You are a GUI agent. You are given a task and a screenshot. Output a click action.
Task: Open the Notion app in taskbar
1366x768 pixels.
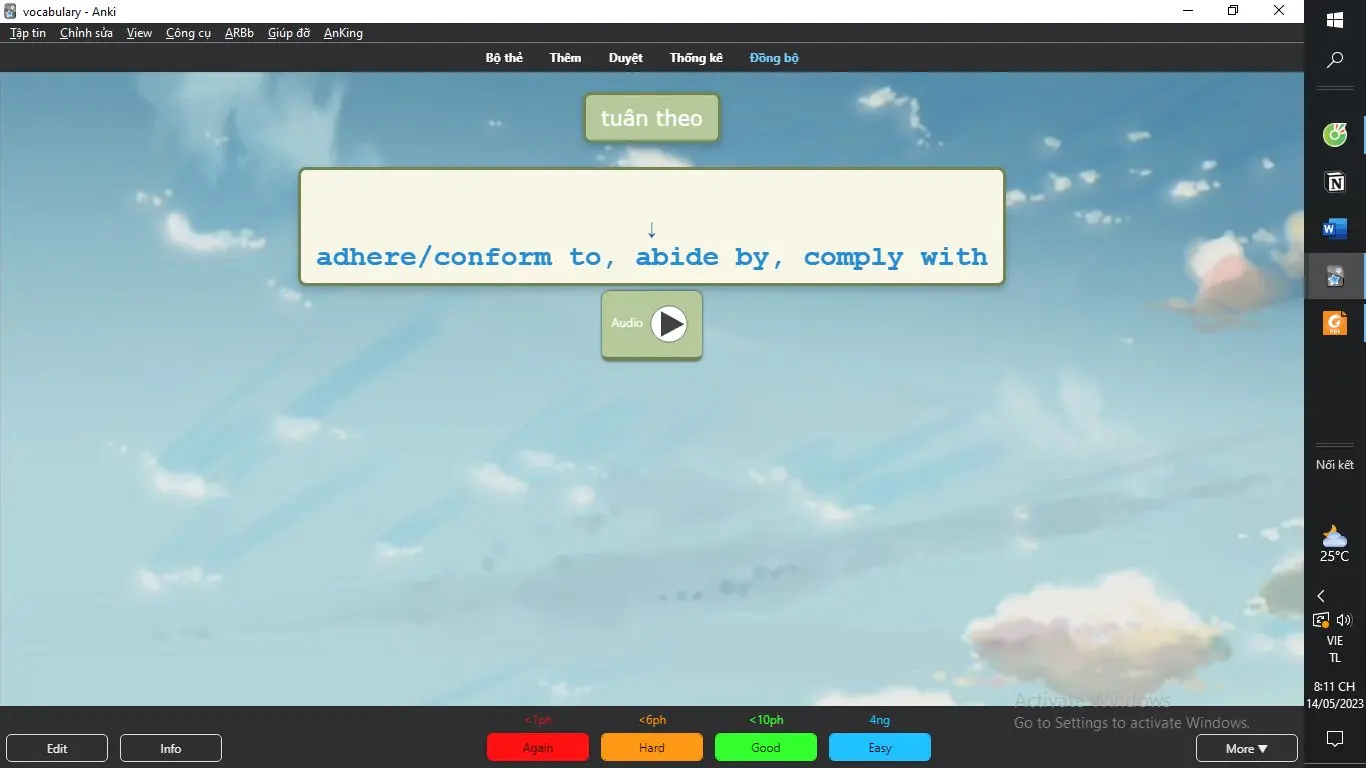pos(1334,181)
